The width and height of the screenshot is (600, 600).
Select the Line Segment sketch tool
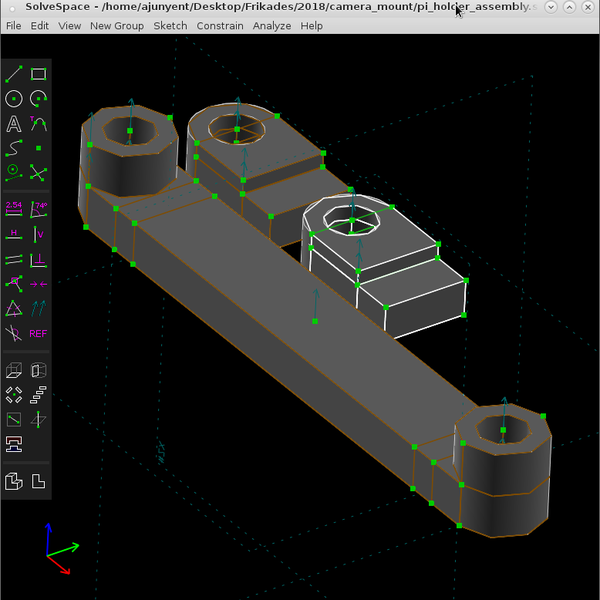14,74
